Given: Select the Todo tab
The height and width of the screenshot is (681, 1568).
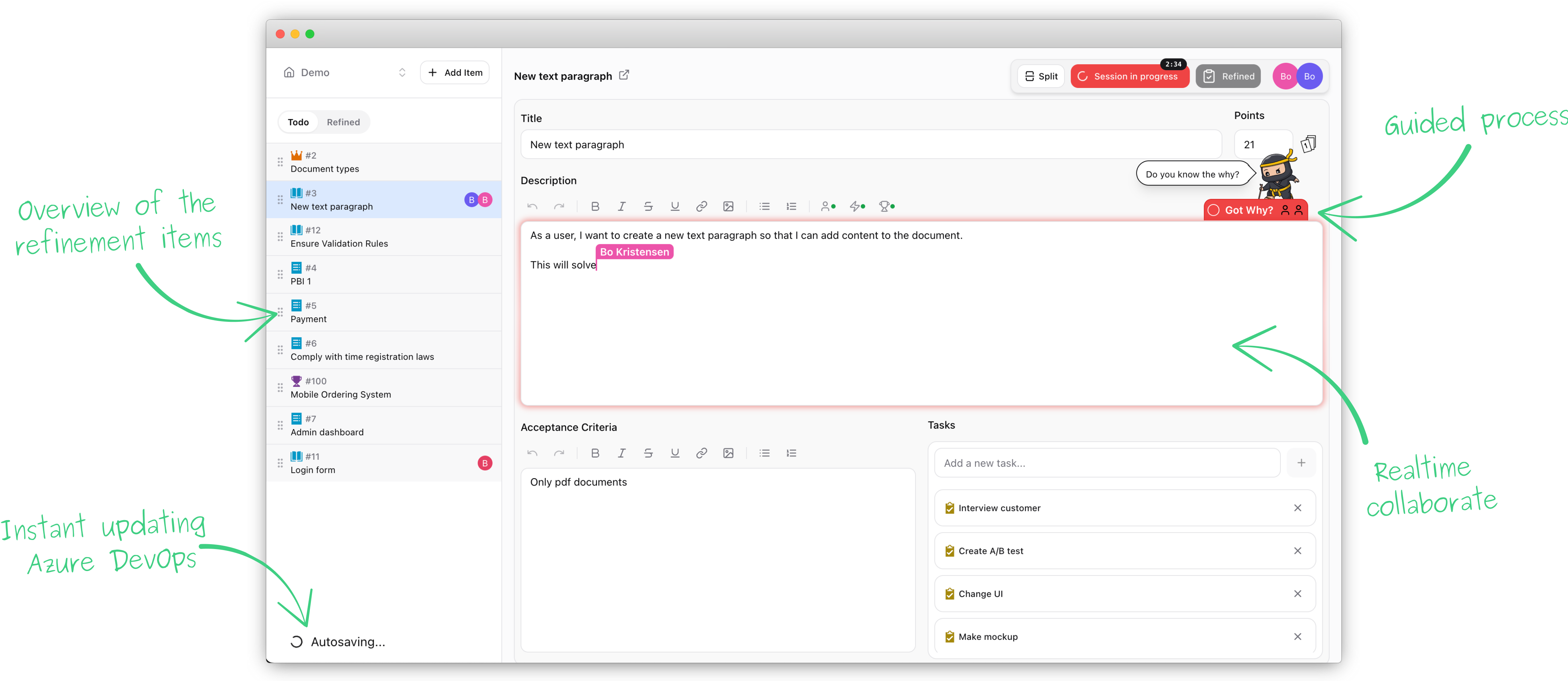Looking at the screenshot, I should [298, 122].
